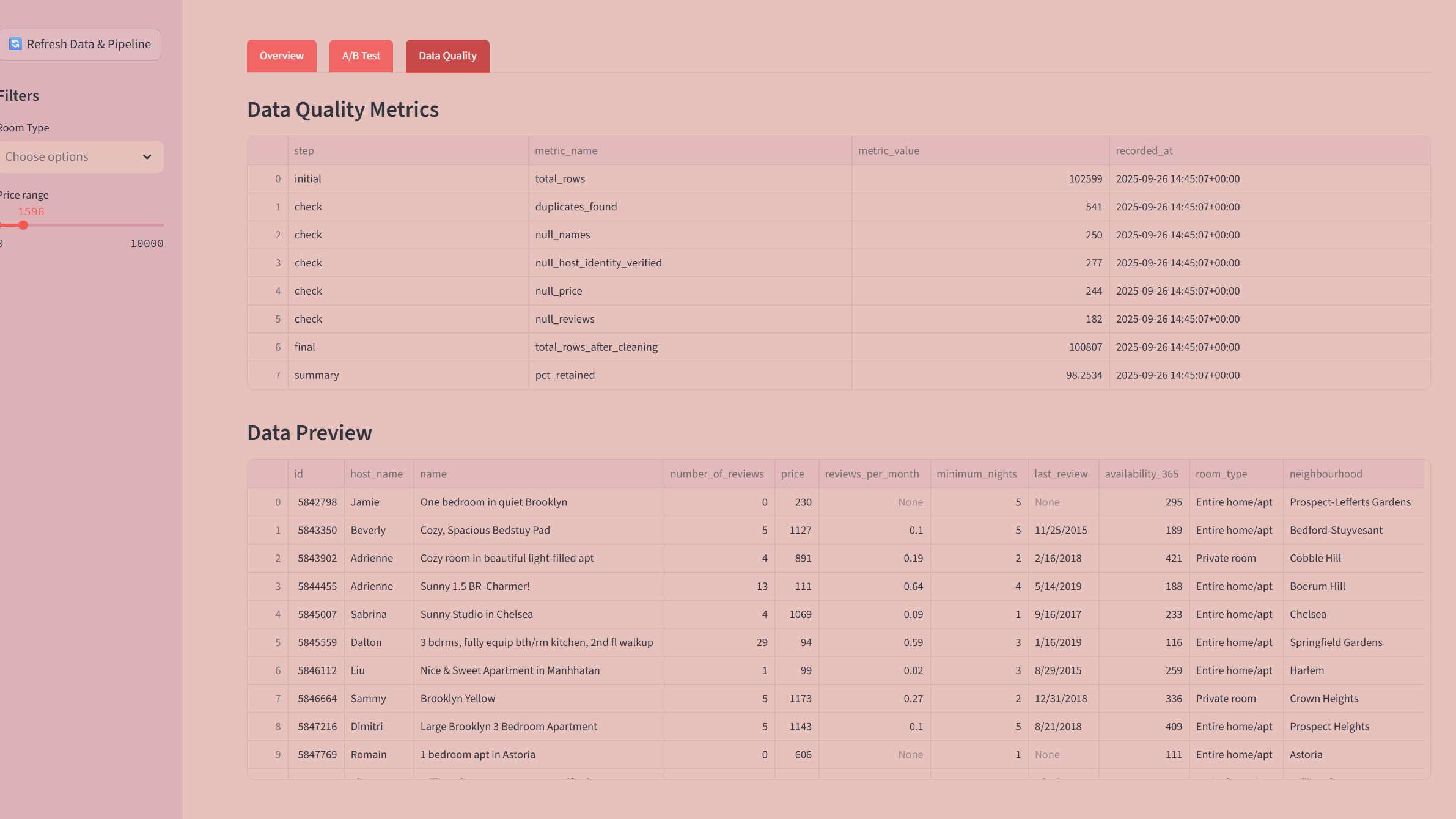Click the 'initial' step cell
Screen dimensions: 1456x819
click(x=408, y=179)
